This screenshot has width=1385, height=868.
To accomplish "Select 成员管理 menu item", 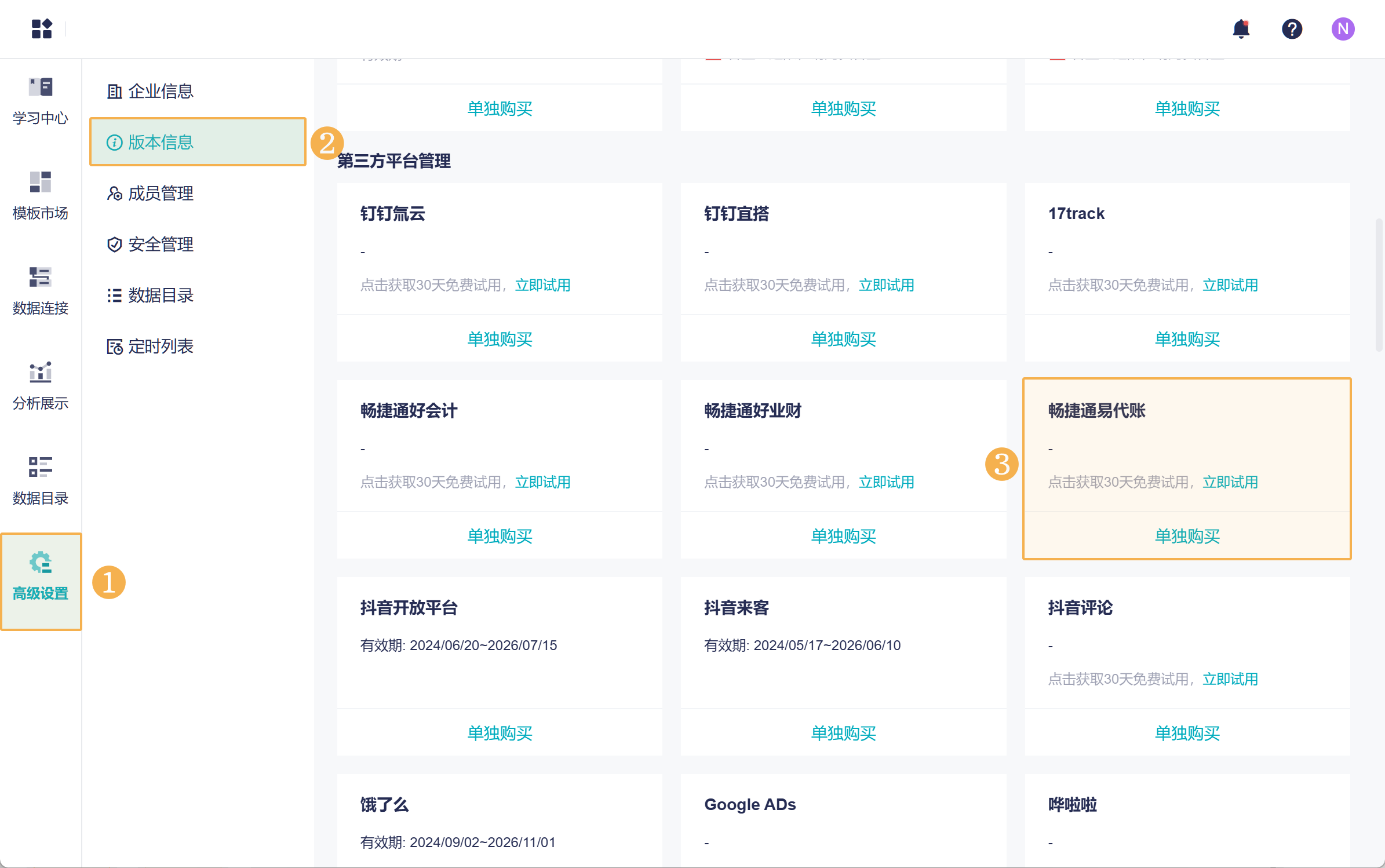I will (x=160, y=194).
